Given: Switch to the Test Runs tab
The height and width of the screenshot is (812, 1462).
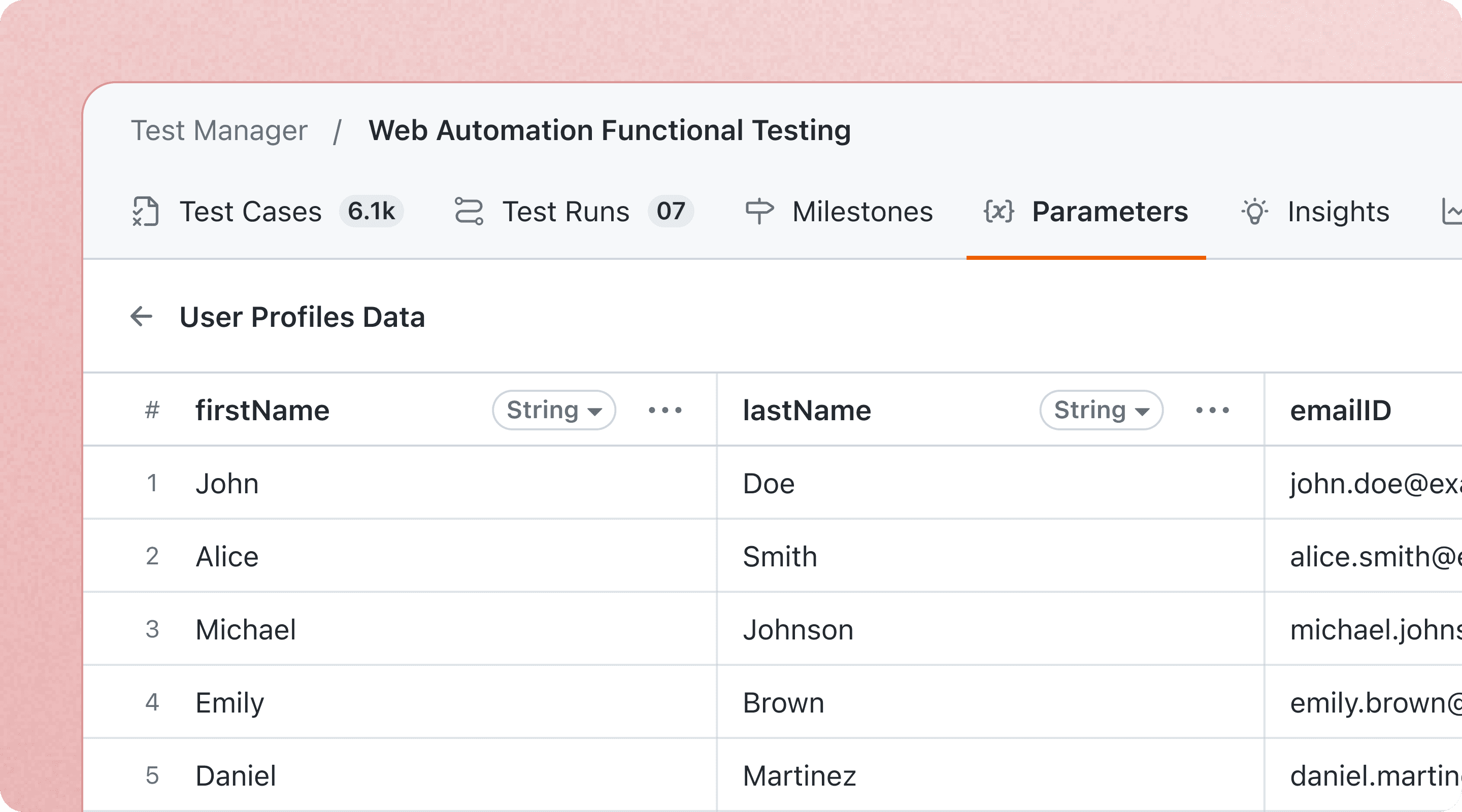Looking at the screenshot, I should [566, 212].
